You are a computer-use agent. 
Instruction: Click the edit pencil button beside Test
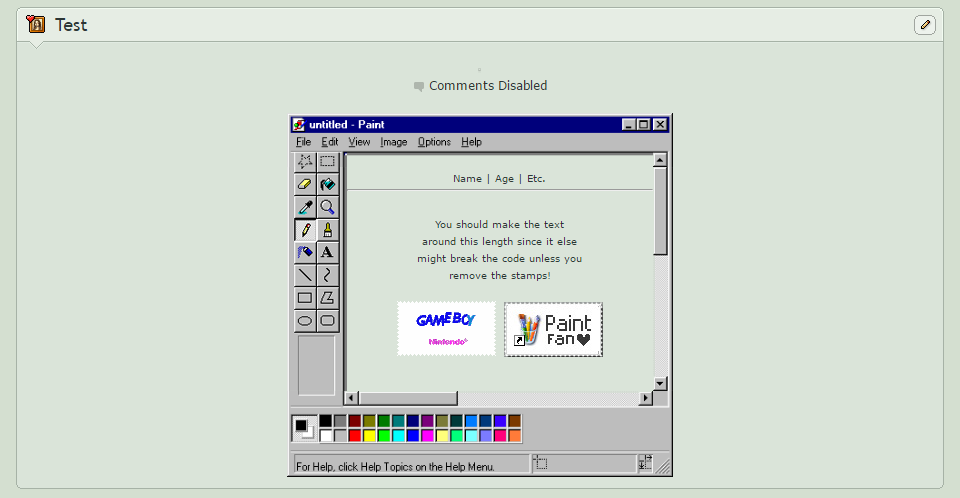pyautogui.click(x=924, y=25)
